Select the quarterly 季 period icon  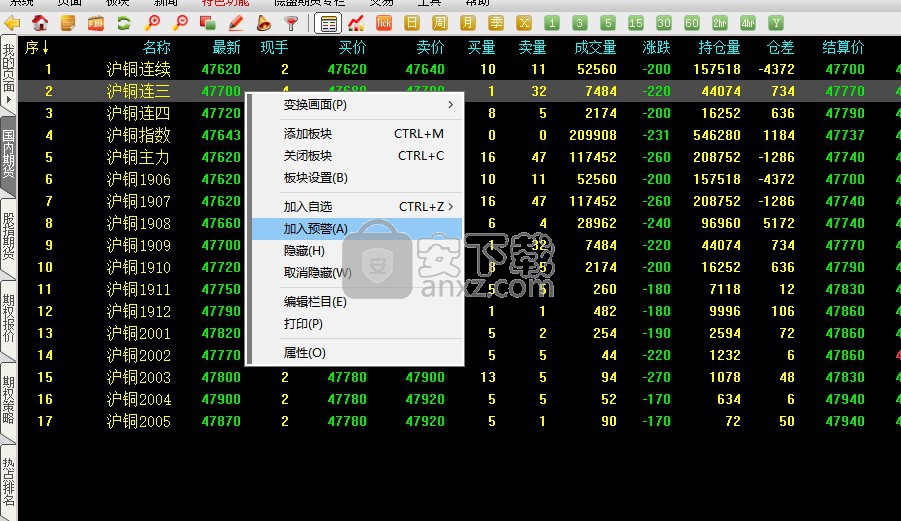coord(496,24)
